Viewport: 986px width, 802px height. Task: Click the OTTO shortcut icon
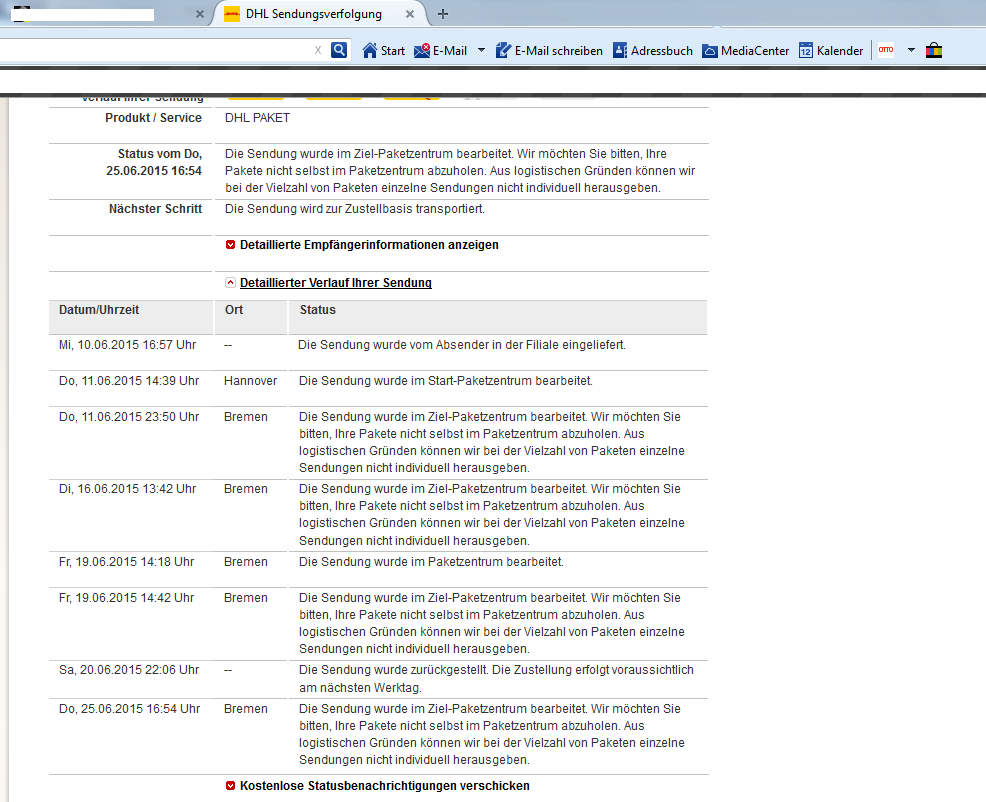[886, 50]
